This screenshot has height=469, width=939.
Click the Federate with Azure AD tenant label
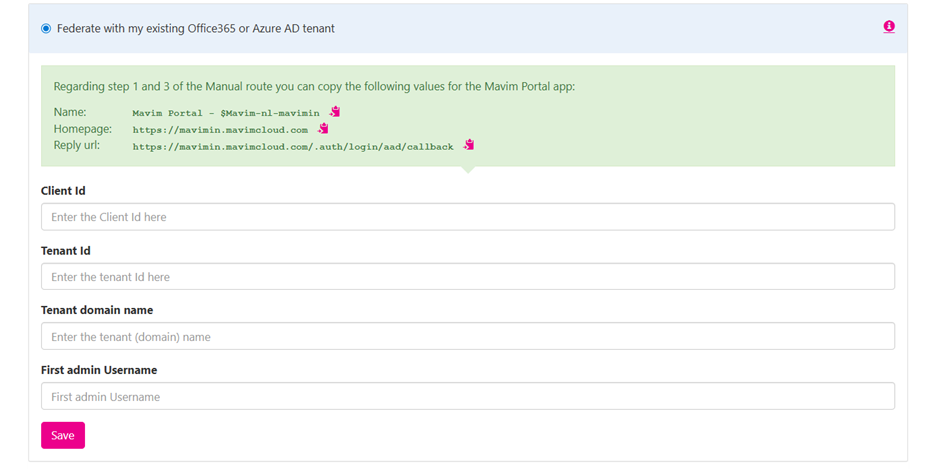pyautogui.click(x=196, y=29)
